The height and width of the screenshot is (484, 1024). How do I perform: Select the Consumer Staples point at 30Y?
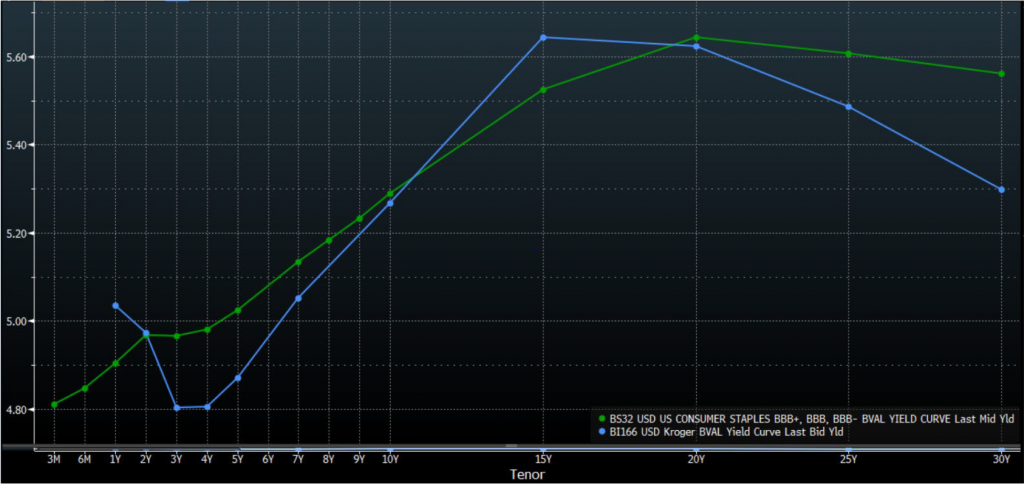coord(1001,73)
